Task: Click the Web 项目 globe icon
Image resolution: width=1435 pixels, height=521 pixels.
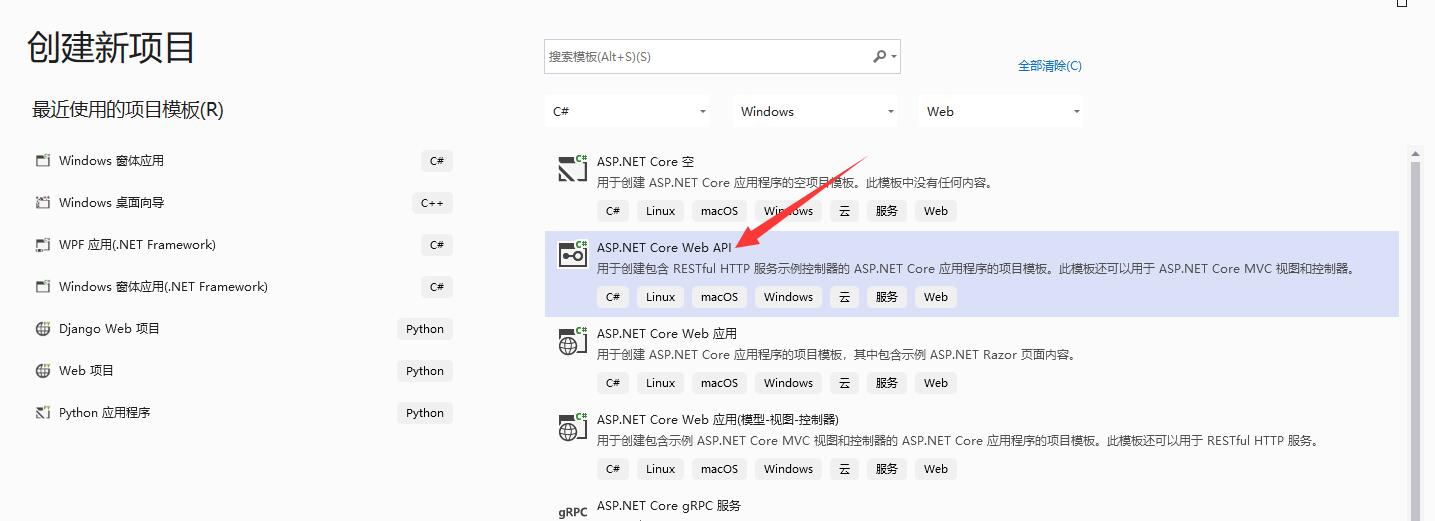Action: [43, 371]
